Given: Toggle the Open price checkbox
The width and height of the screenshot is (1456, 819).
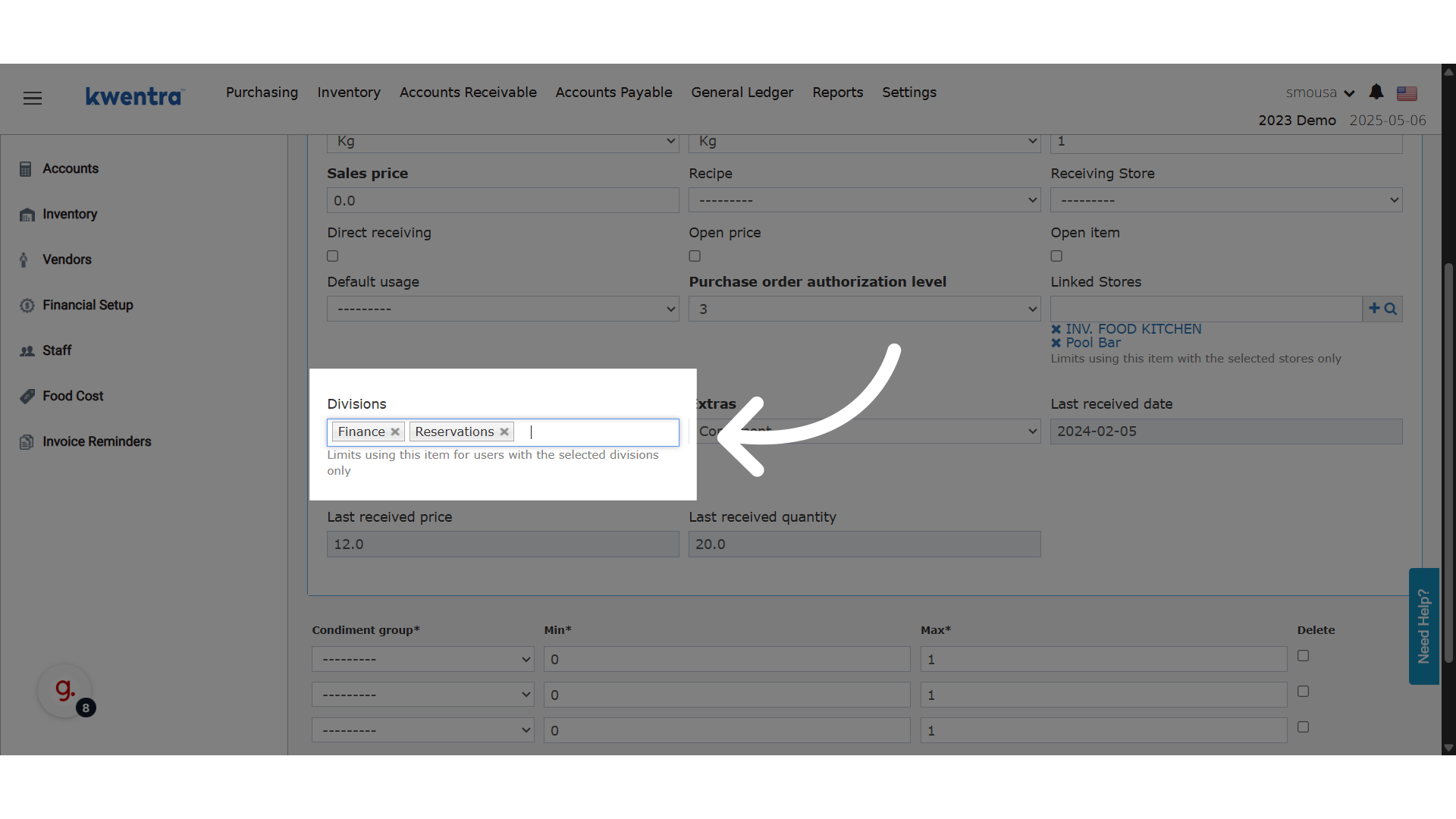Looking at the screenshot, I should [695, 256].
